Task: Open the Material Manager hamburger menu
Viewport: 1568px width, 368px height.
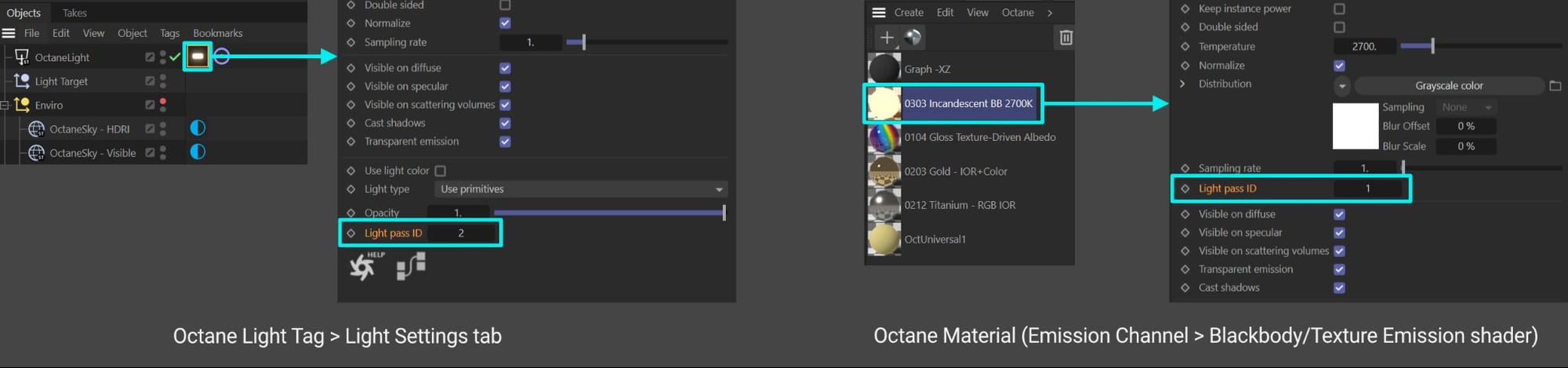Action: [x=879, y=13]
